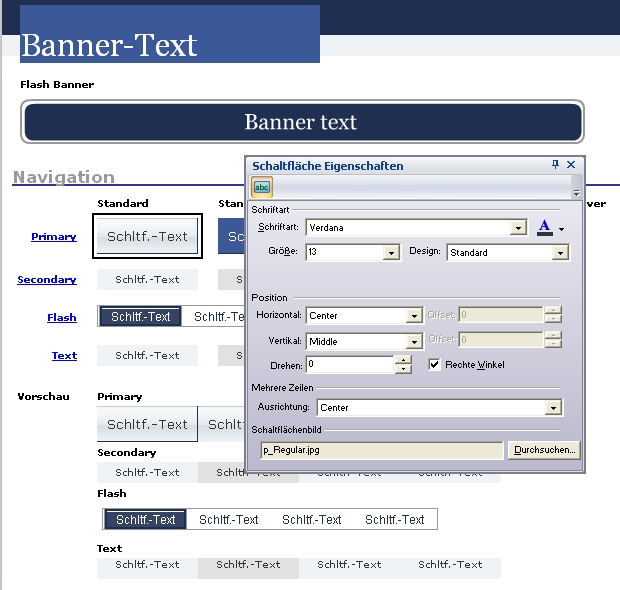Viewport: 620px width, 590px height.
Task: Toggle the Rechte Winkel checkbox
Action: pos(434,365)
